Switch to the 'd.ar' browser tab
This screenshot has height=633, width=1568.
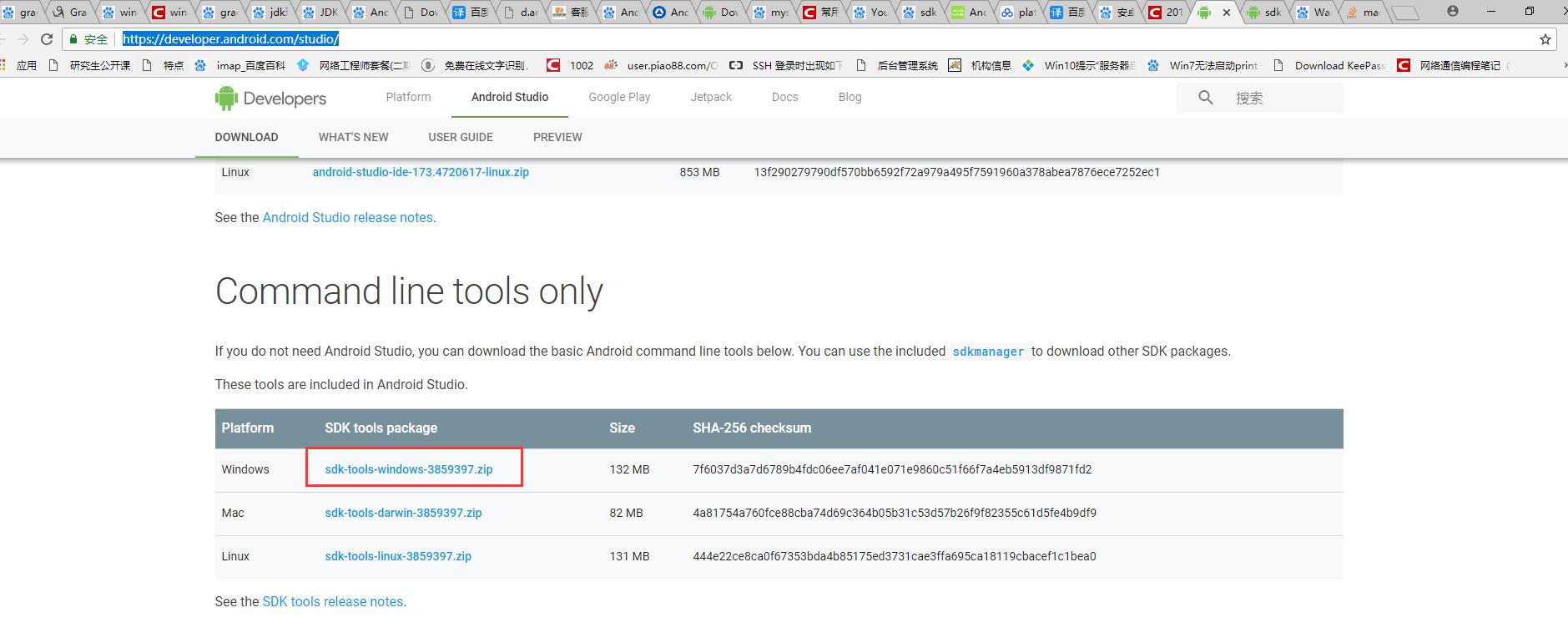click(521, 13)
